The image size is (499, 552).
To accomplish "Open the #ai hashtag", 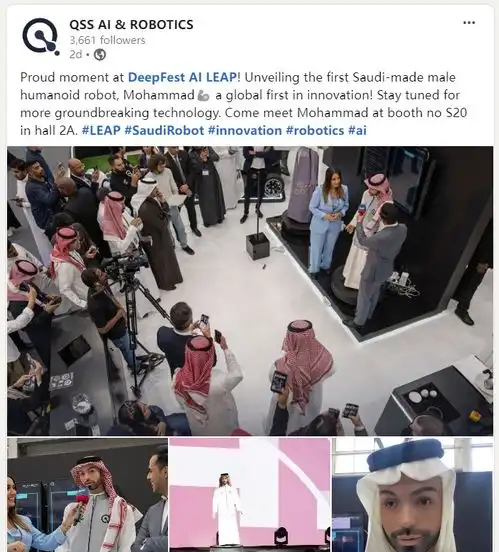I will pos(357,131).
